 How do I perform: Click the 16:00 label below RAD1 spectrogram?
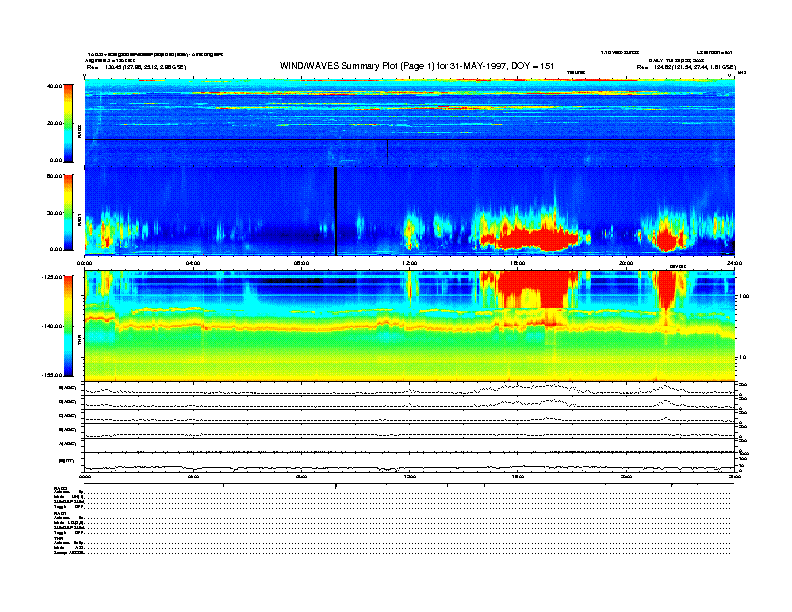[518, 263]
